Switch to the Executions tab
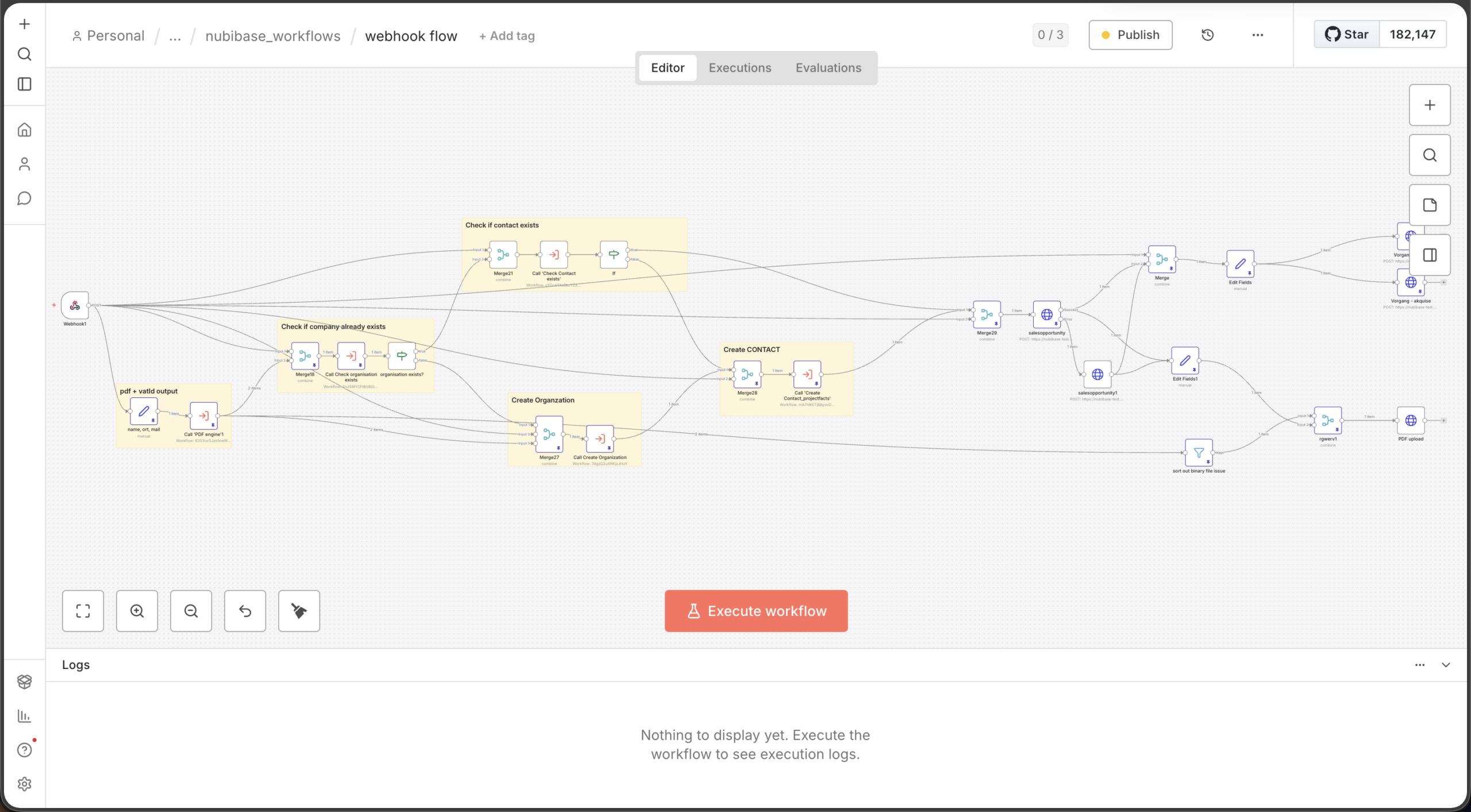The height and width of the screenshot is (812, 1471). coord(740,68)
